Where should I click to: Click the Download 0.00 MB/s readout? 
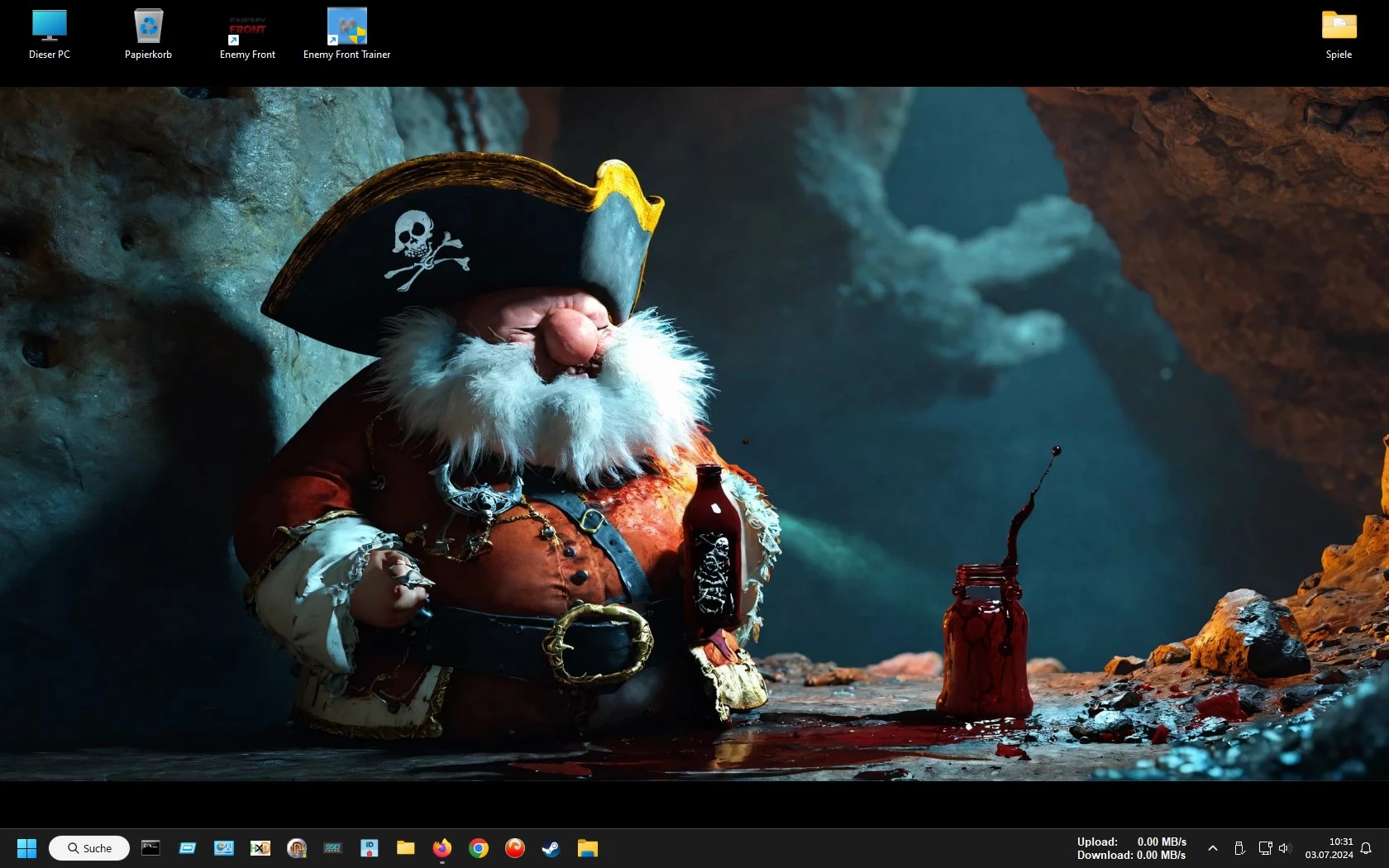point(1131,855)
